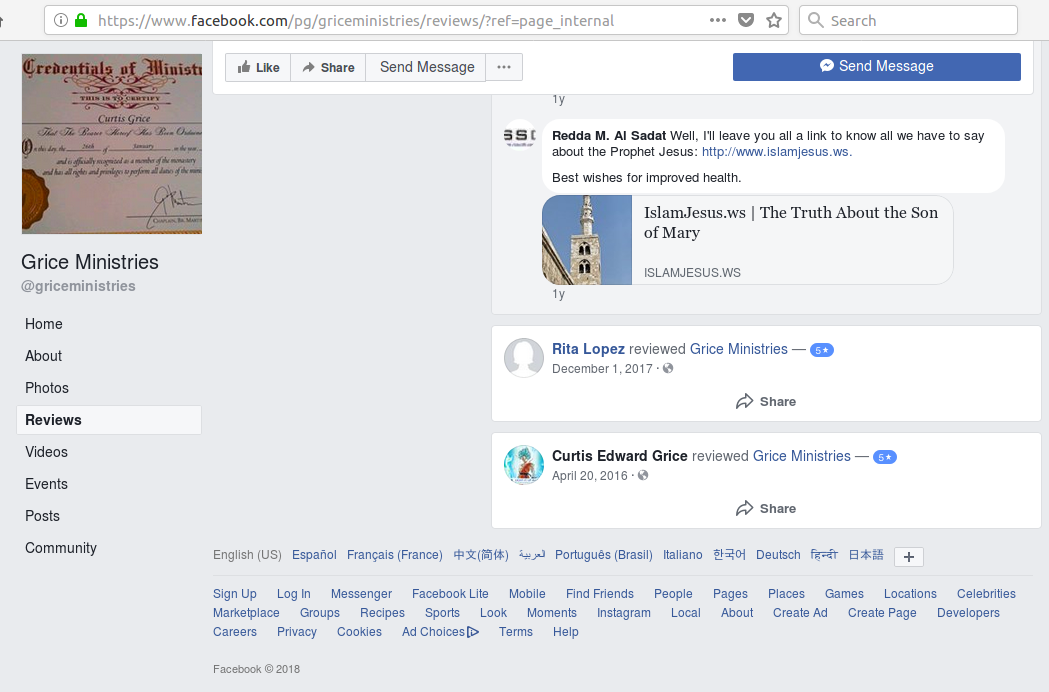This screenshot has width=1049, height=692.
Task: Click the Log In footer link
Action: click(294, 594)
